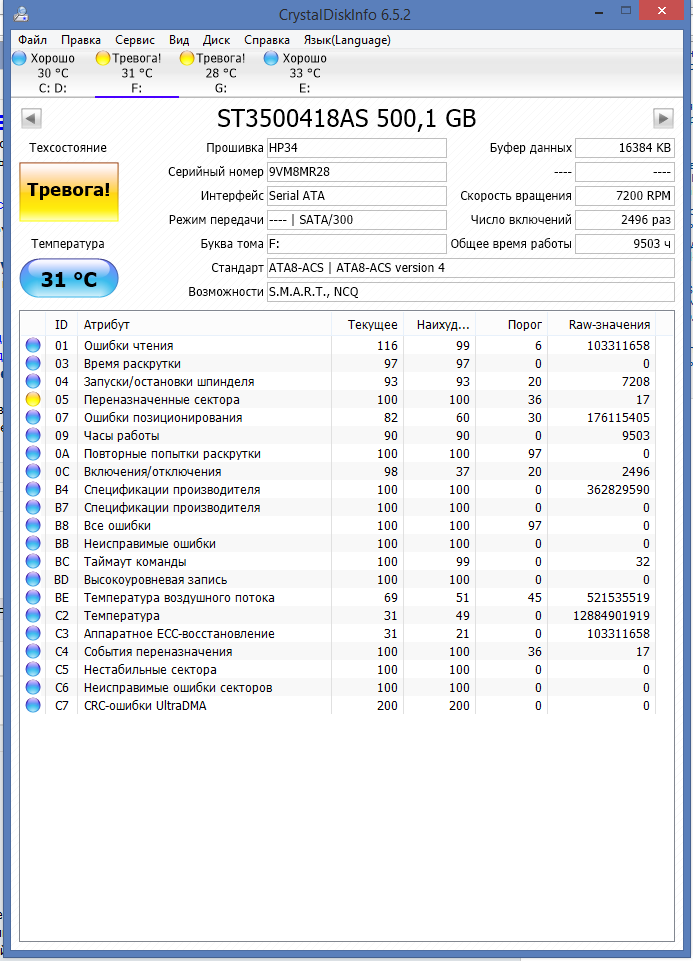Click the Прошивка field HP34
Viewport: 693px width, 961px height.
pyautogui.click(x=357, y=148)
